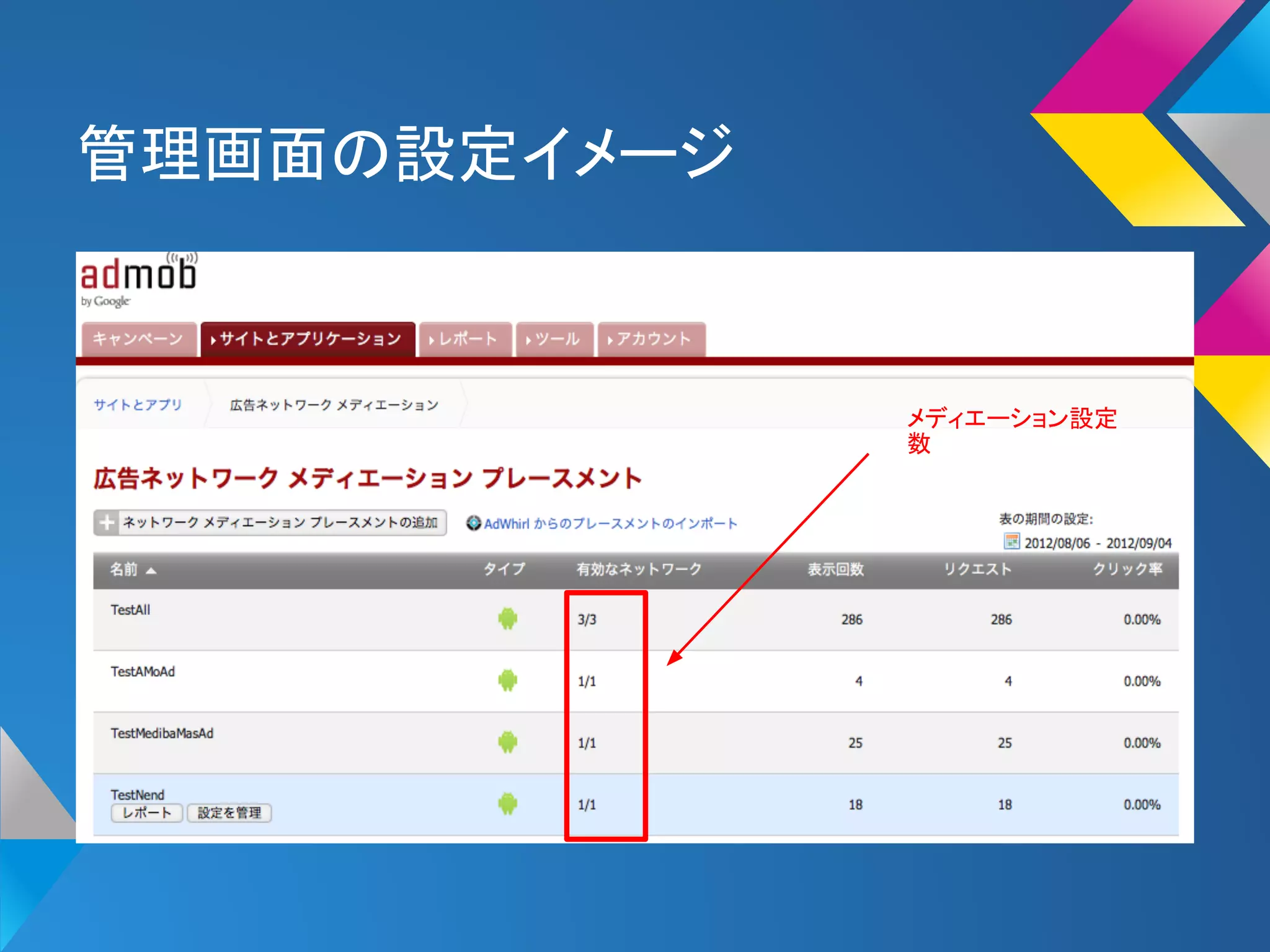Viewport: 1270px width, 952px height.
Task: Click TestMedibaMasAd impressions value 25
Action: coord(856,743)
